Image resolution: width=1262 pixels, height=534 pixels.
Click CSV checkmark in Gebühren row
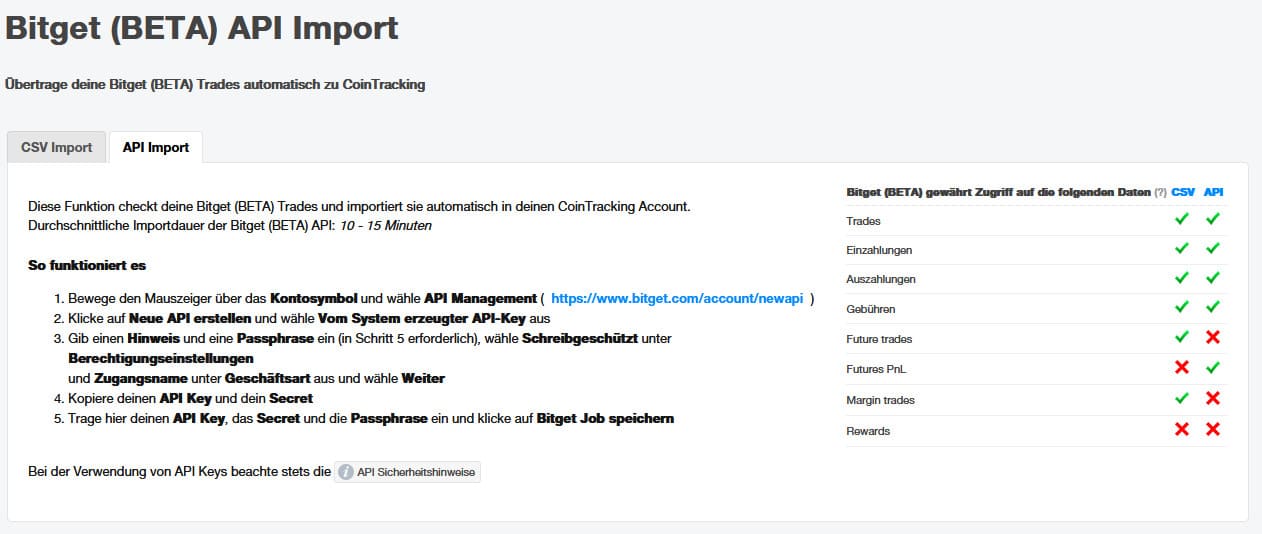click(1182, 308)
